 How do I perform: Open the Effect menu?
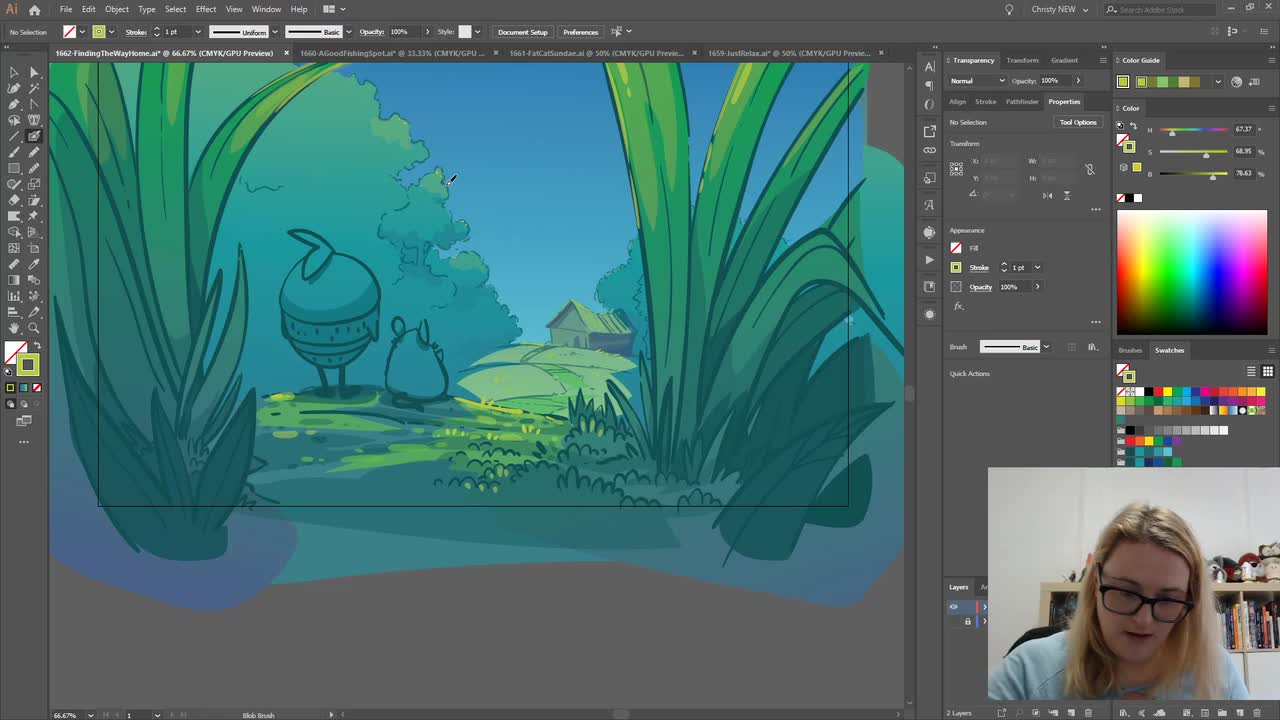(206, 9)
